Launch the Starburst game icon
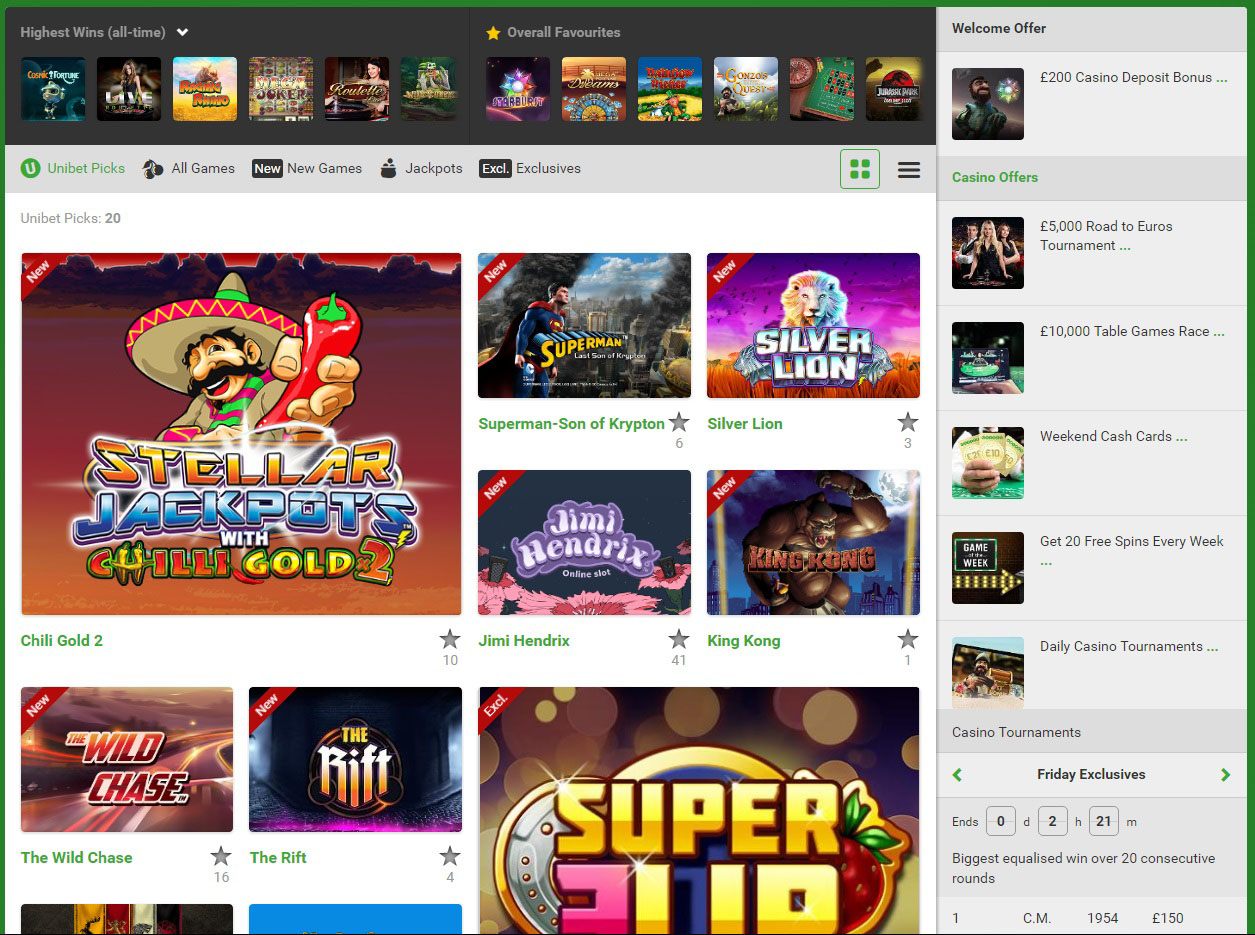The image size is (1255, 935). (518, 89)
